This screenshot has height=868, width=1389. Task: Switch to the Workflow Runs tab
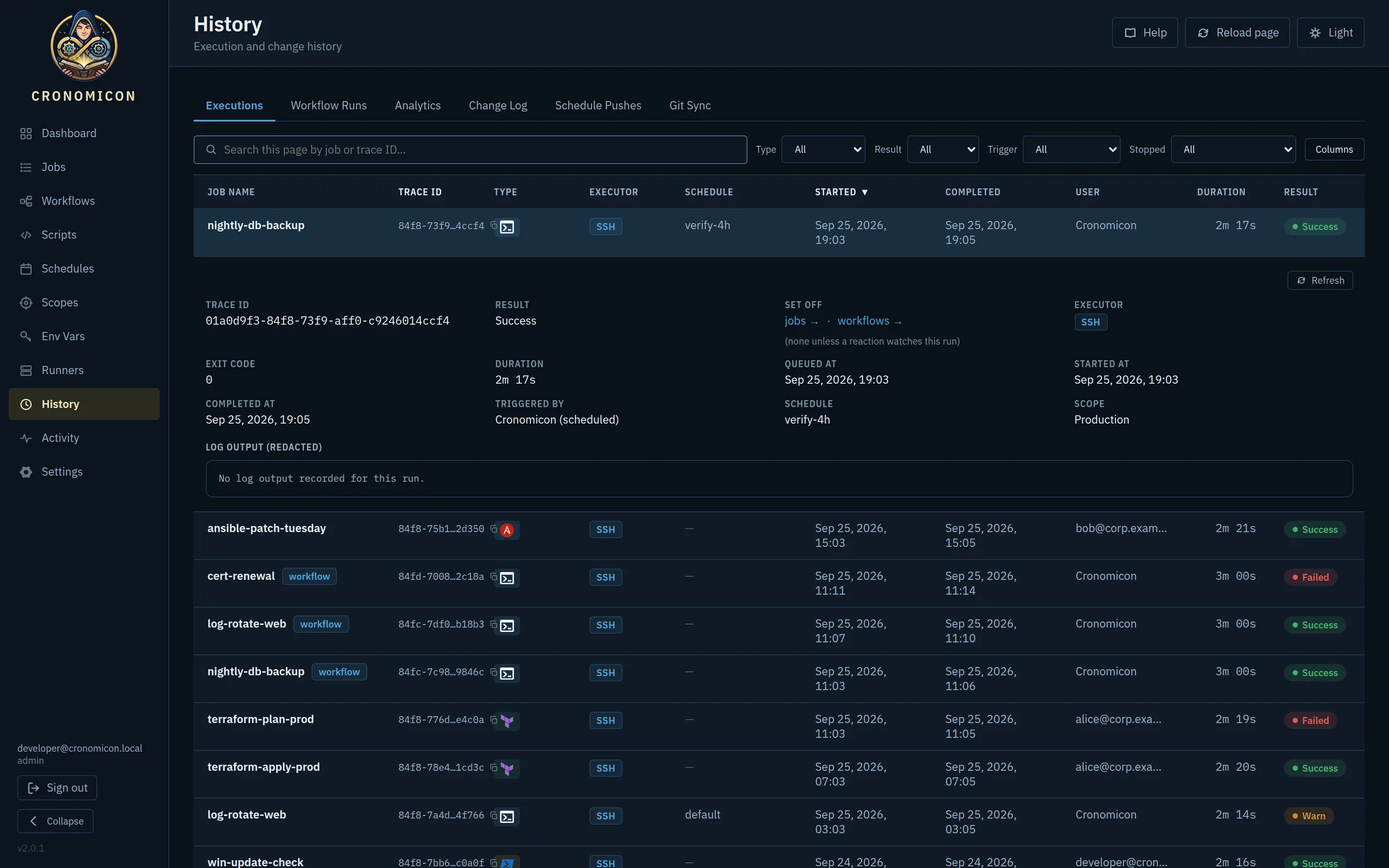click(328, 105)
